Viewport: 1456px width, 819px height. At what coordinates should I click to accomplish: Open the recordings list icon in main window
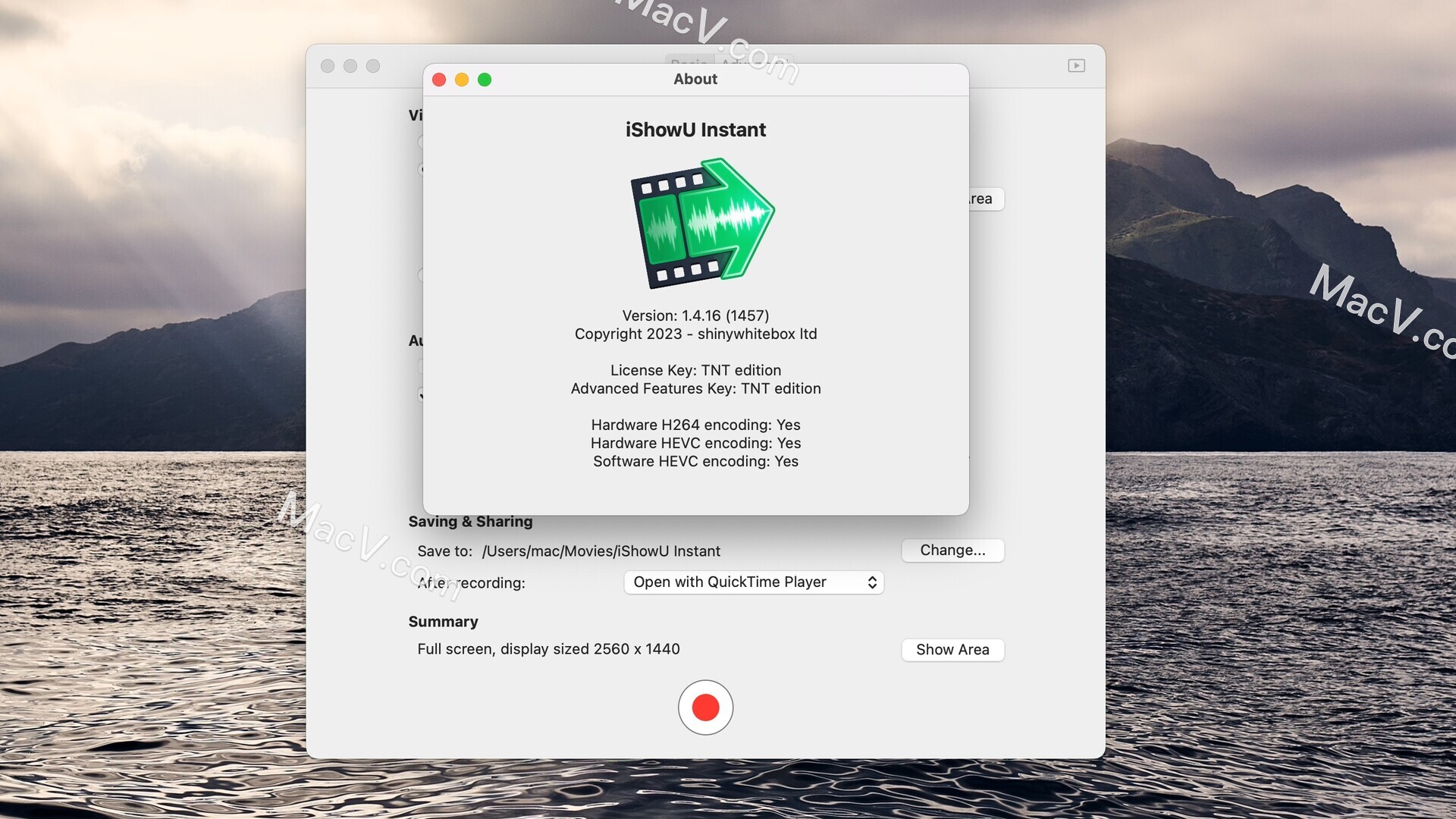click(x=1076, y=66)
